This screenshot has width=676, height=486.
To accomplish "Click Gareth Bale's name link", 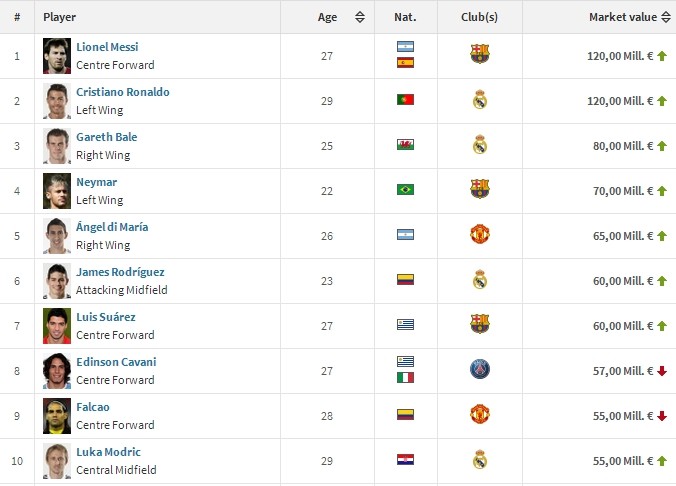I will coord(106,137).
